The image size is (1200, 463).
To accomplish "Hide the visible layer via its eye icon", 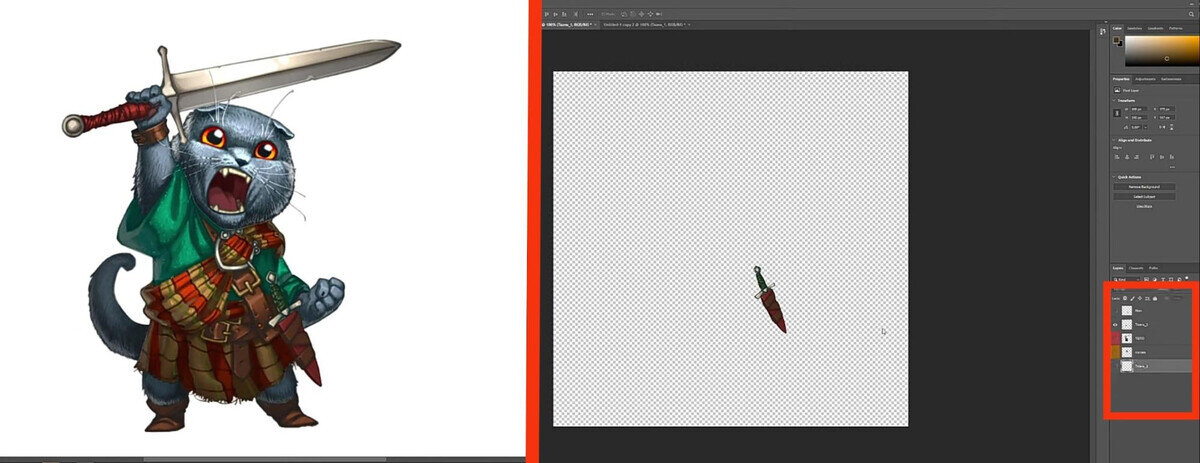I will [x=1115, y=324].
